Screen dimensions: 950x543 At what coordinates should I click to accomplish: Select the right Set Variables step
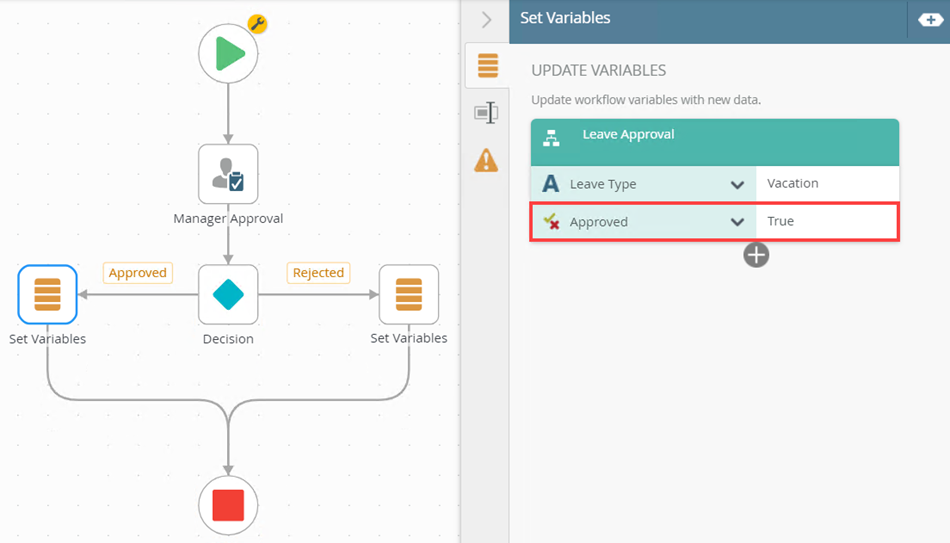408,294
